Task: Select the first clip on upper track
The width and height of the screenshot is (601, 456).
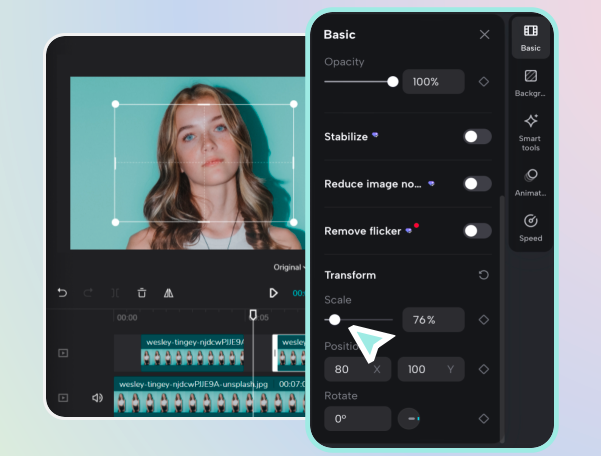Action: pyautogui.click(x=192, y=353)
